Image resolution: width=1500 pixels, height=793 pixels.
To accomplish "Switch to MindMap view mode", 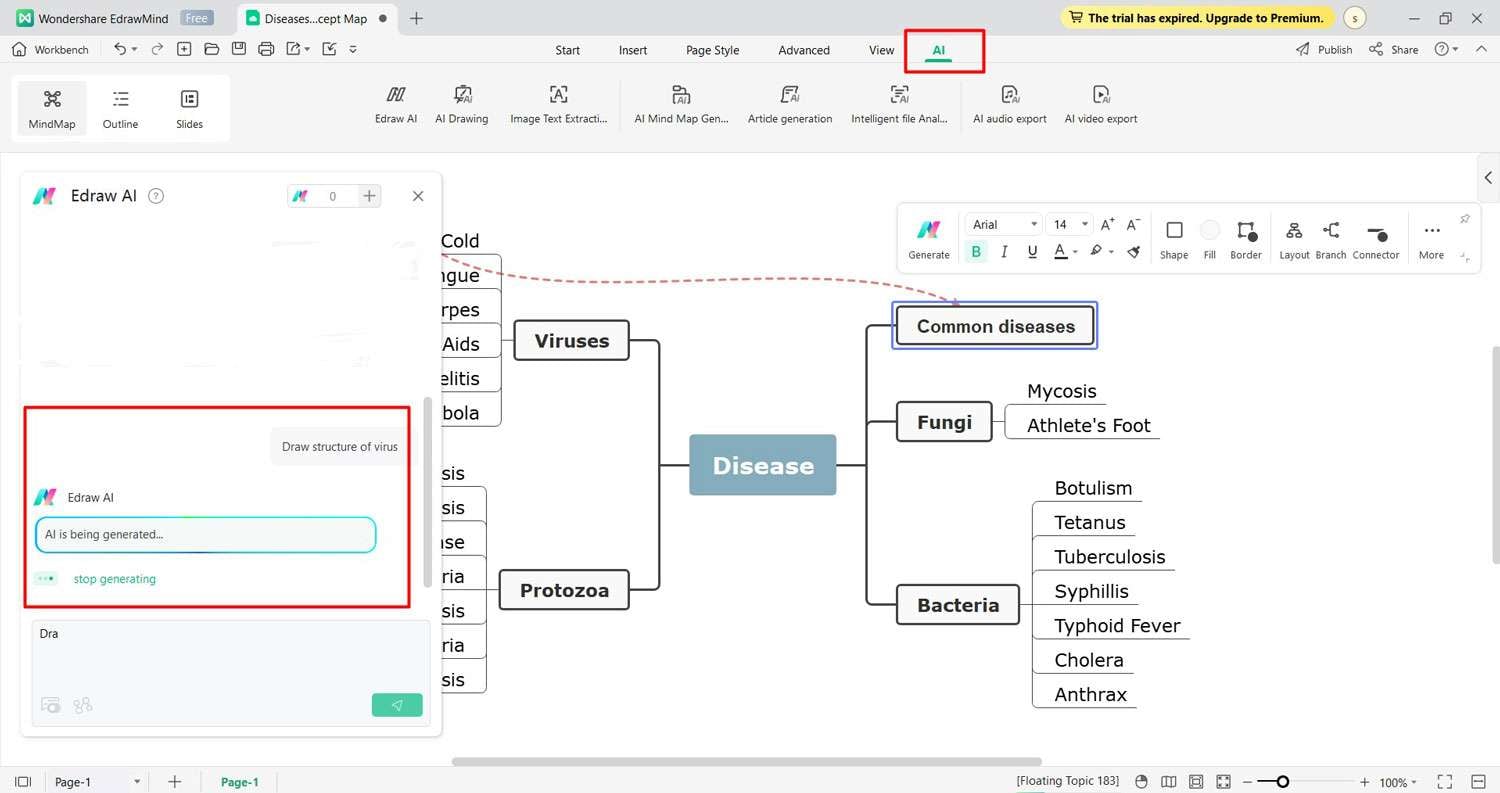I will pyautogui.click(x=52, y=109).
